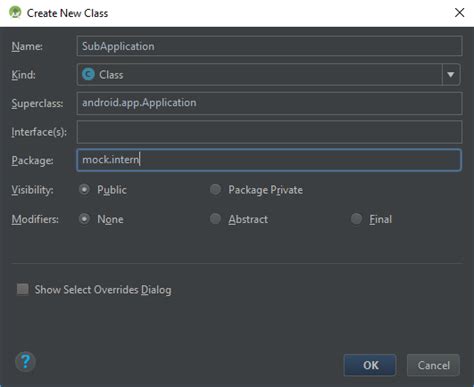The width and height of the screenshot is (474, 387).
Task: Confirm with the OK button
Action: point(370,365)
